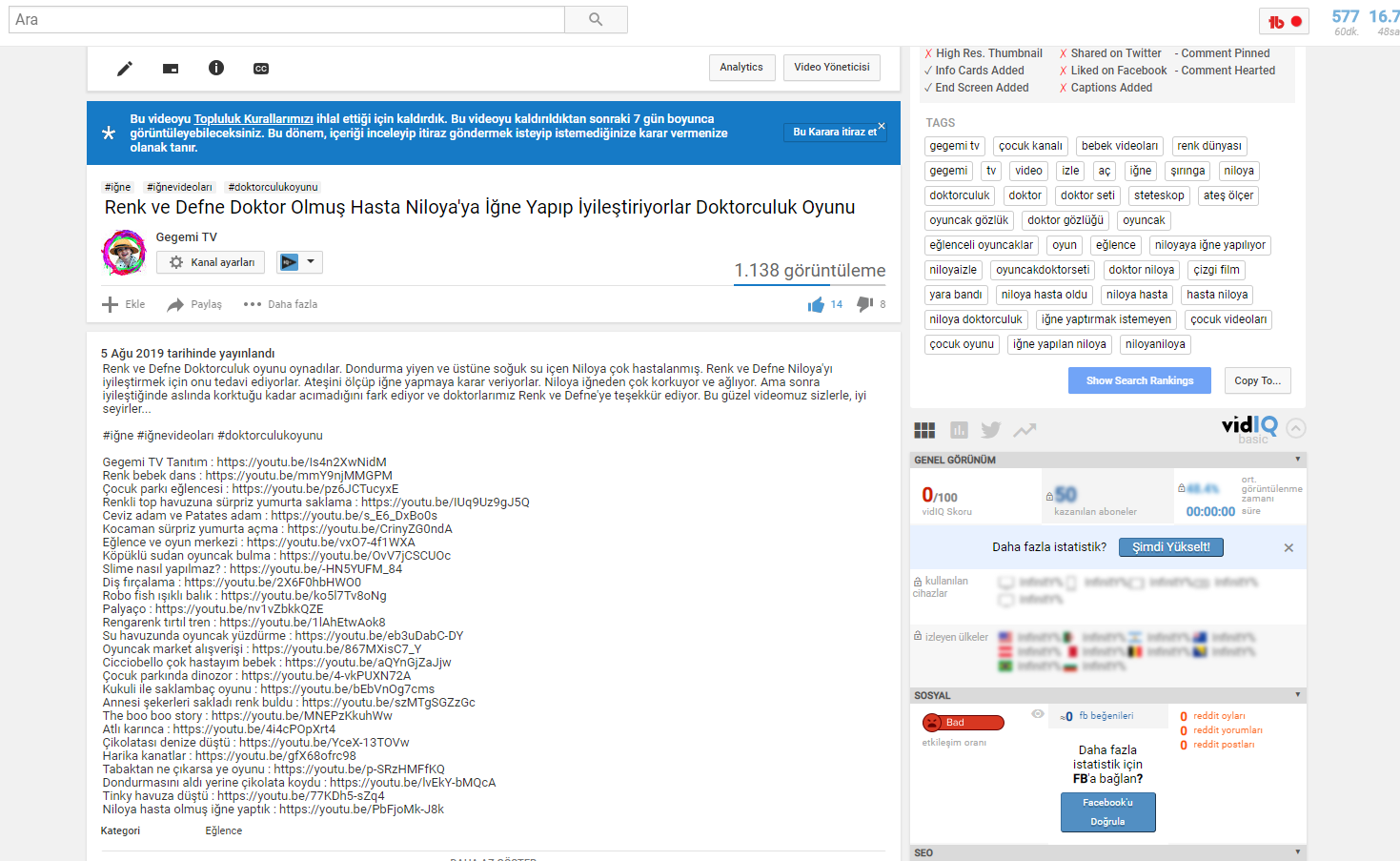
Task: Select the "renk dünyası" tag
Action: [1209, 146]
